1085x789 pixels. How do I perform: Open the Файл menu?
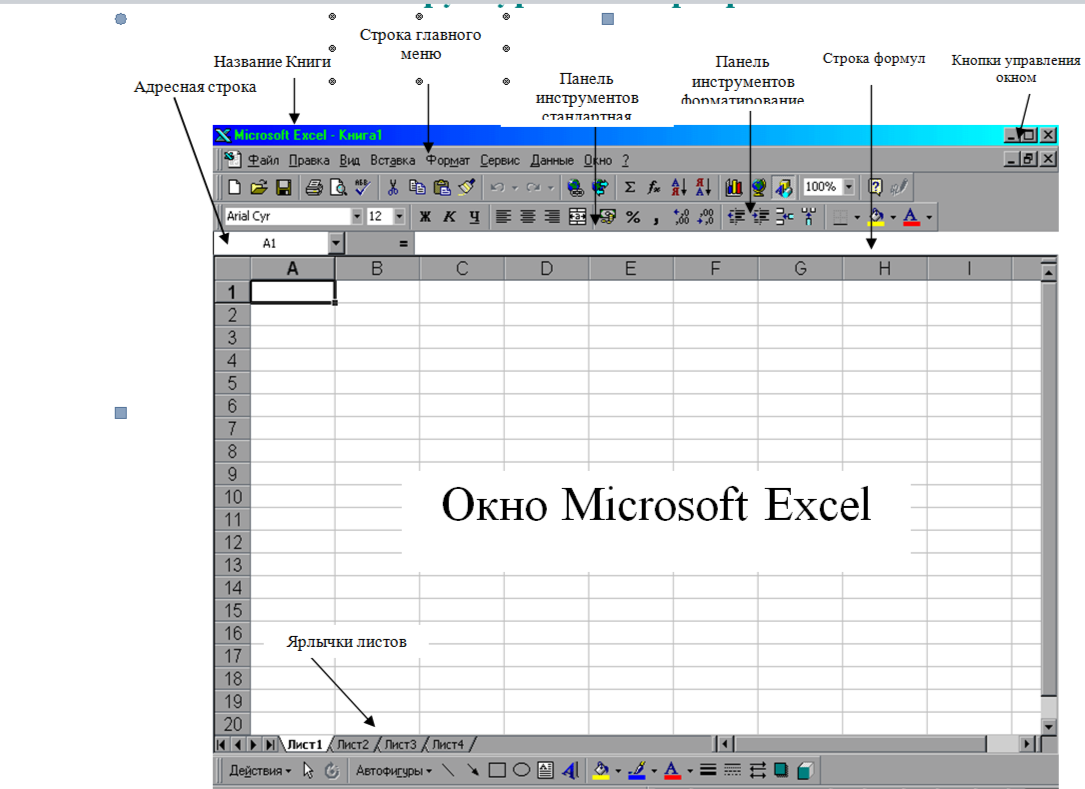click(264, 161)
